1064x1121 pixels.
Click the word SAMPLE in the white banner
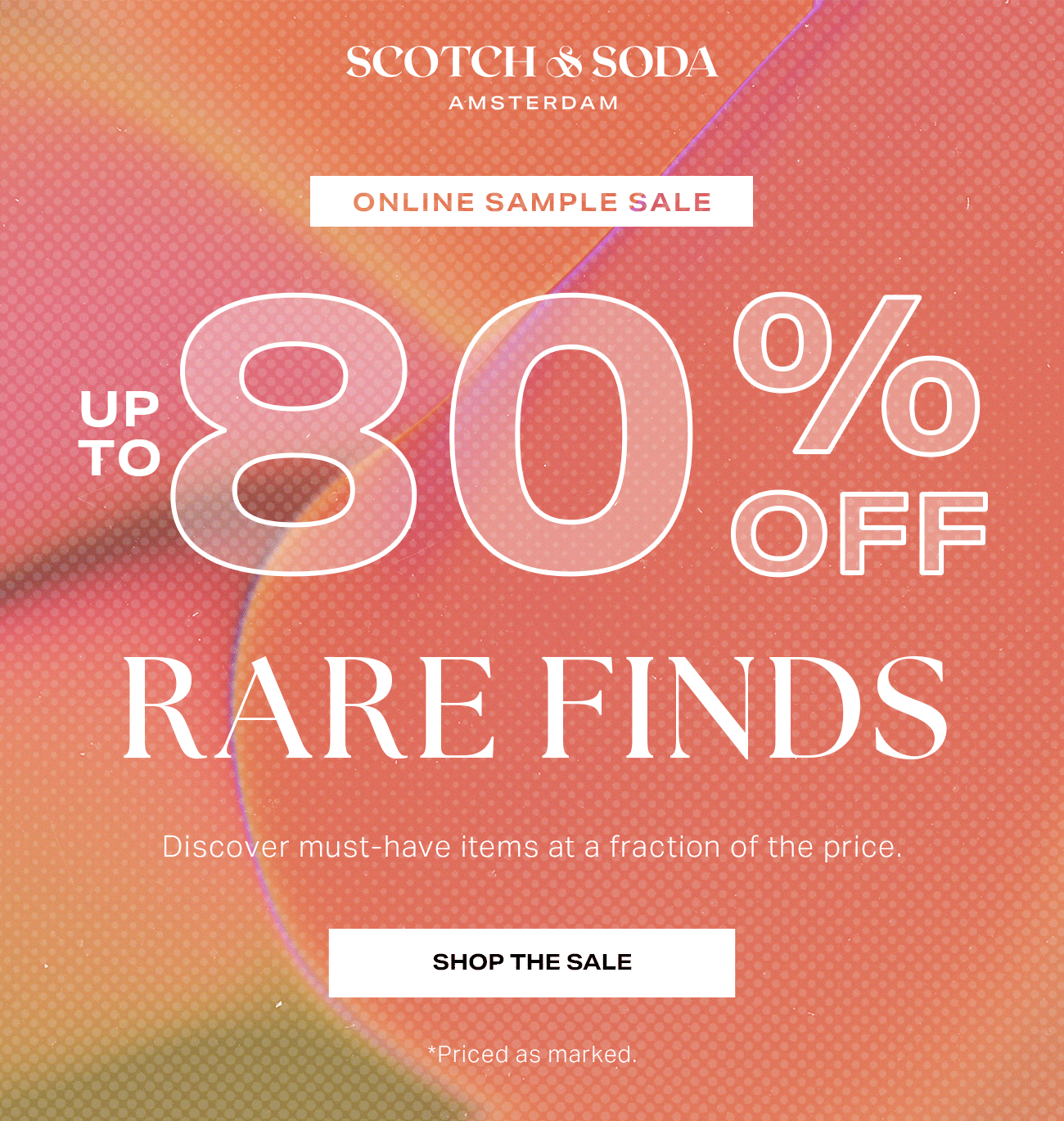(552, 202)
